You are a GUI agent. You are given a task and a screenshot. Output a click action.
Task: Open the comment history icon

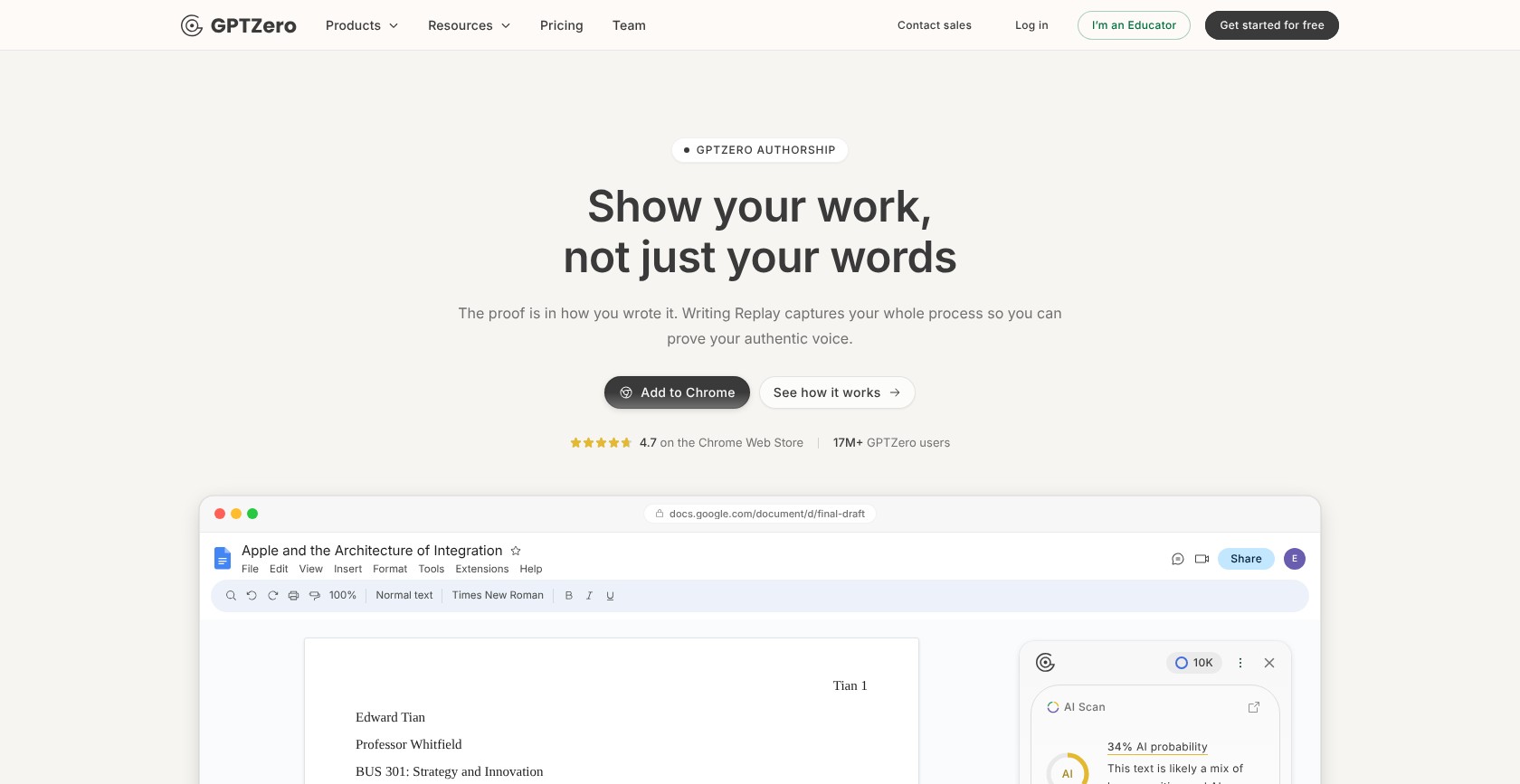pyautogui.click(x=1178, y=559)
